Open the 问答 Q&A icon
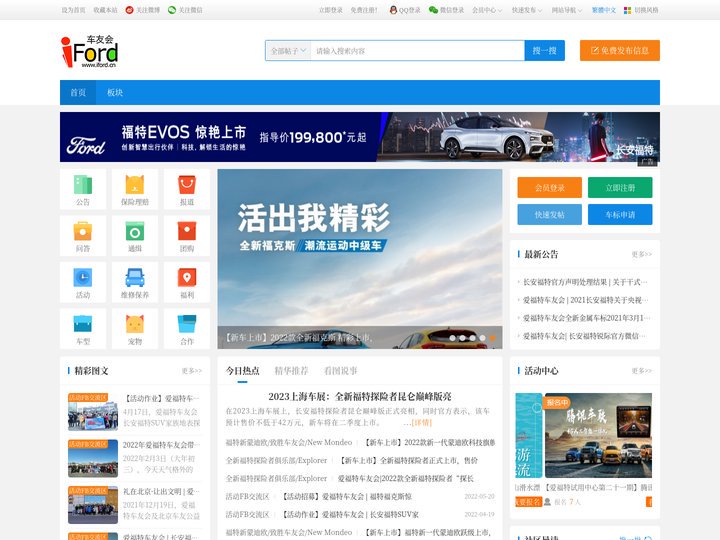Screen dimensions: 720x540 (83, 231)
